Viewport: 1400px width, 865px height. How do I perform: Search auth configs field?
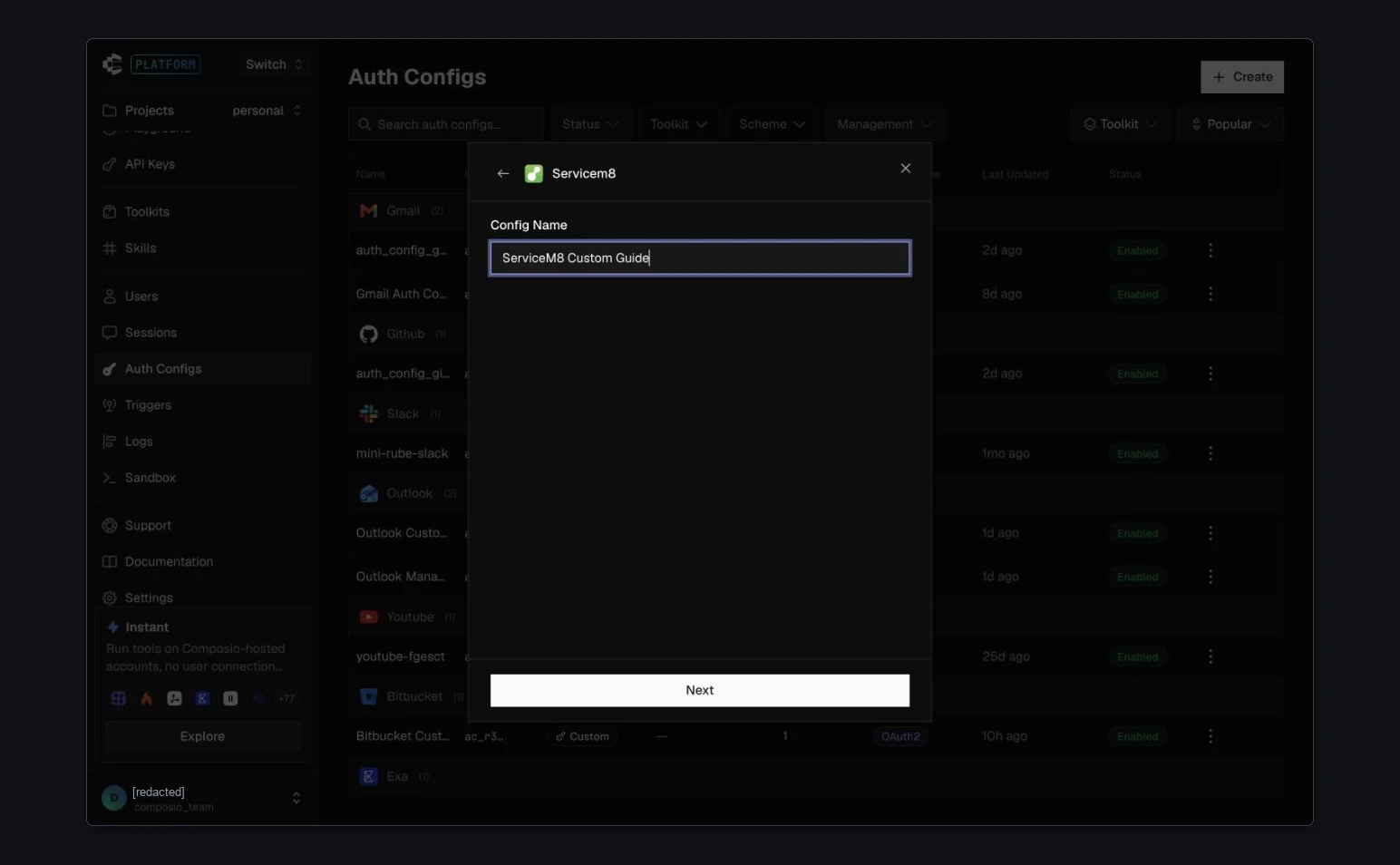tap(446, 124)
